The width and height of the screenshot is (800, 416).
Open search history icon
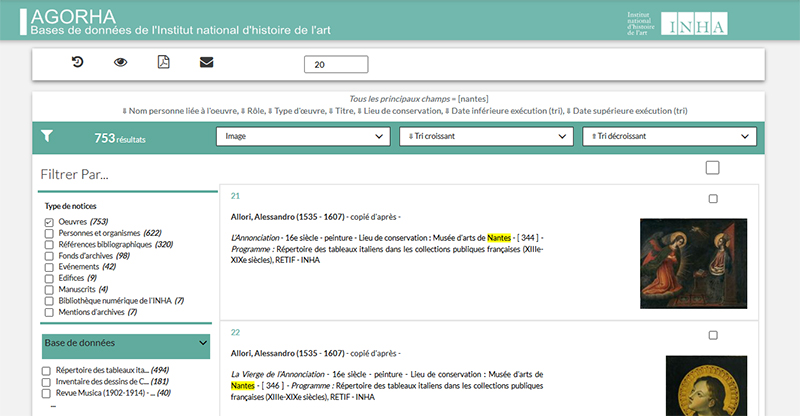[77, 62]
